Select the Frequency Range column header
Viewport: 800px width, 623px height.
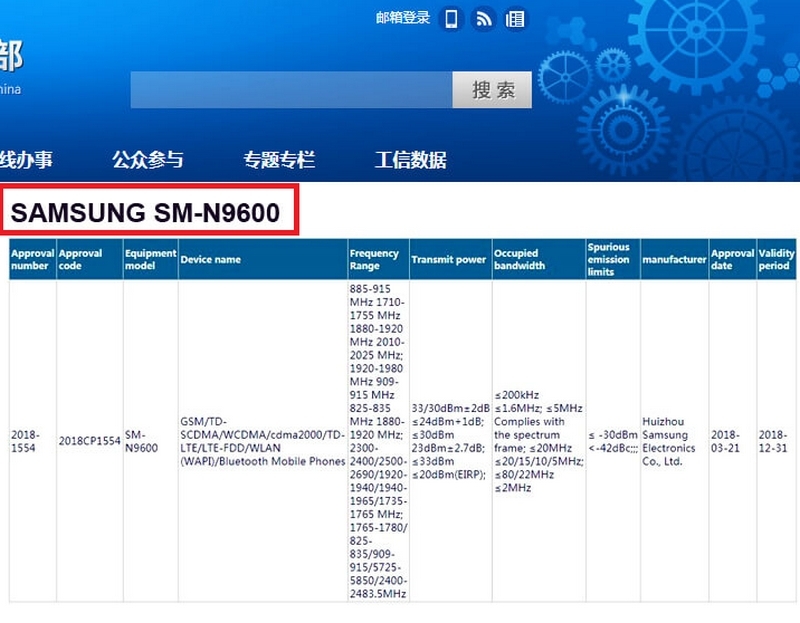(378, 259)
